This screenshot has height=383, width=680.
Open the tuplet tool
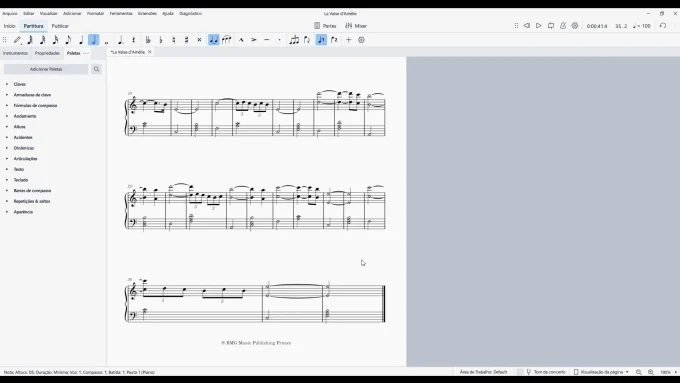(x=294, y=40)
